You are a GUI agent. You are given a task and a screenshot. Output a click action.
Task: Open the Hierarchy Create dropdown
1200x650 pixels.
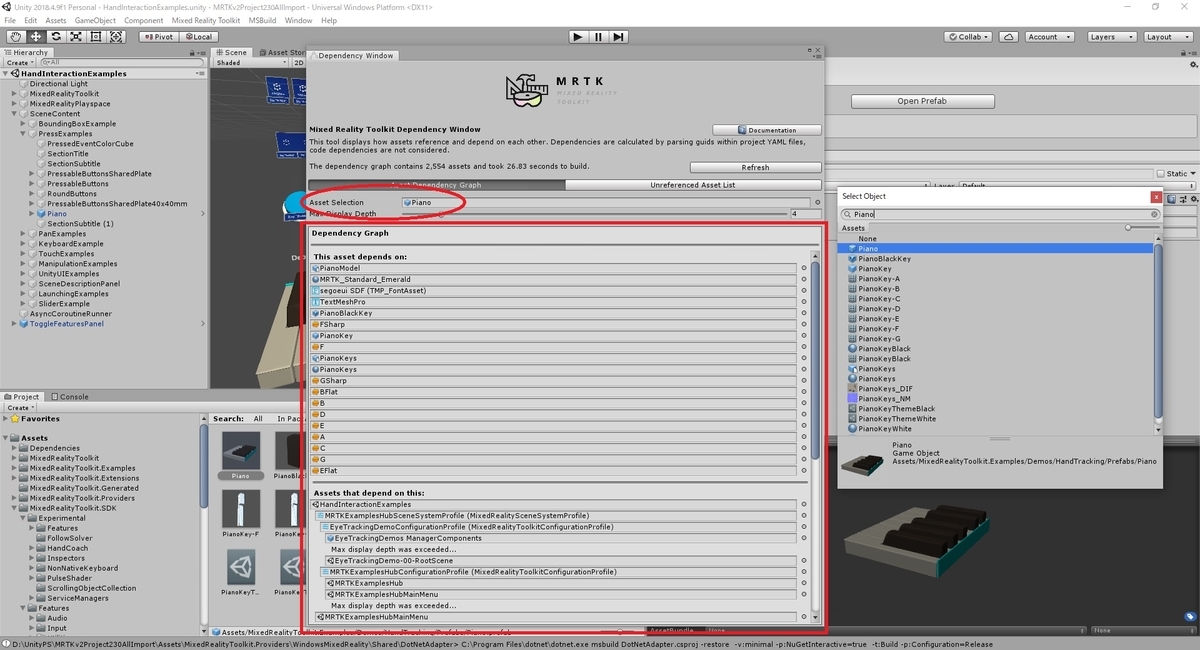tap(20, 62)
